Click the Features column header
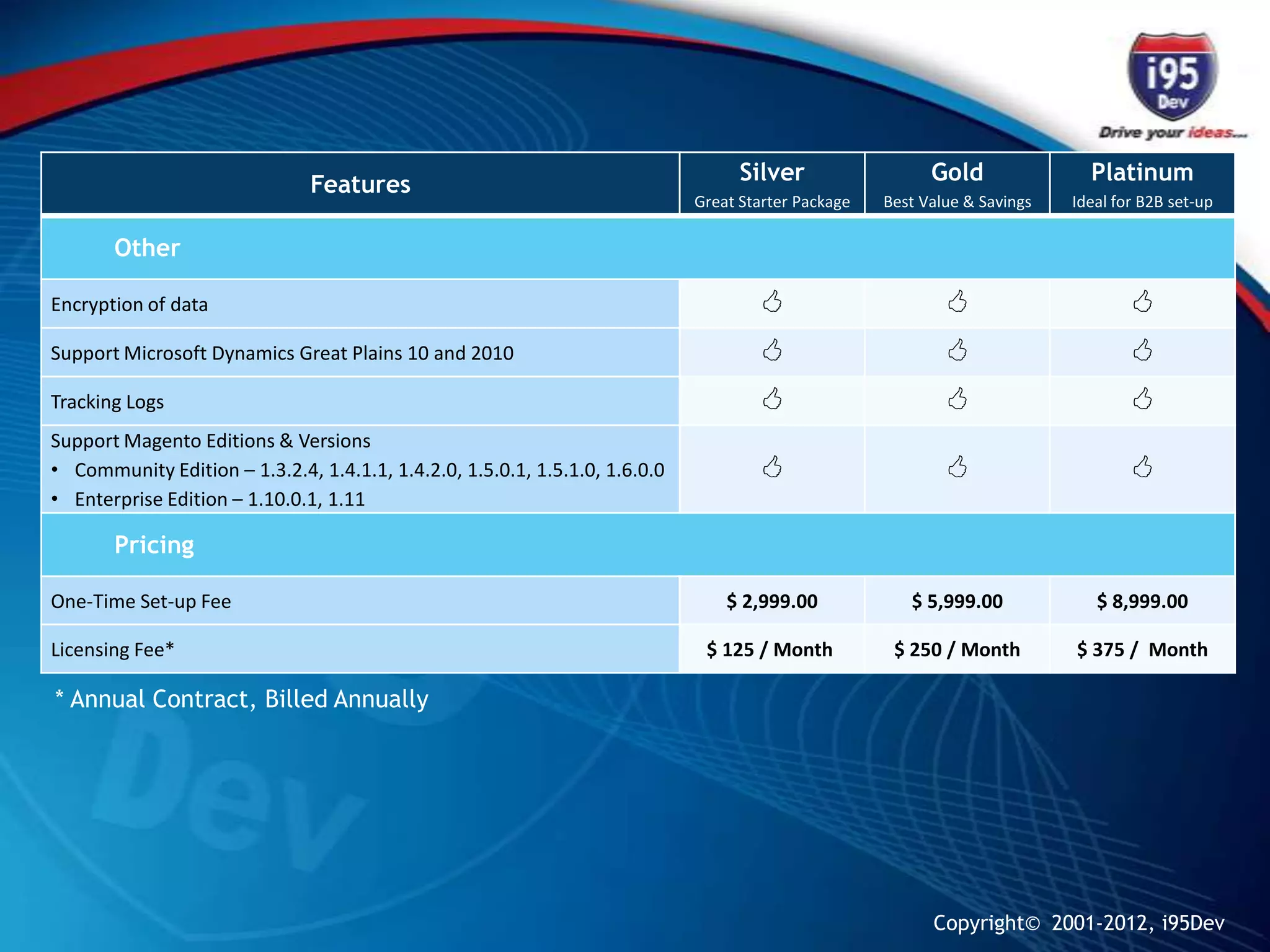 click(360, 184)
